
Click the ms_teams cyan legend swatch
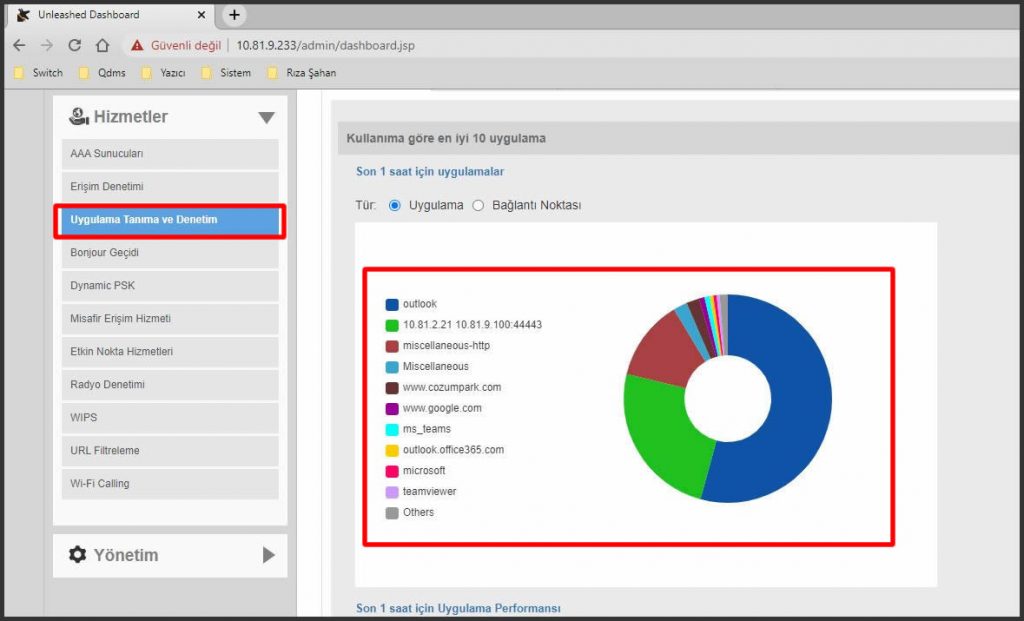(x=392, y=430)
